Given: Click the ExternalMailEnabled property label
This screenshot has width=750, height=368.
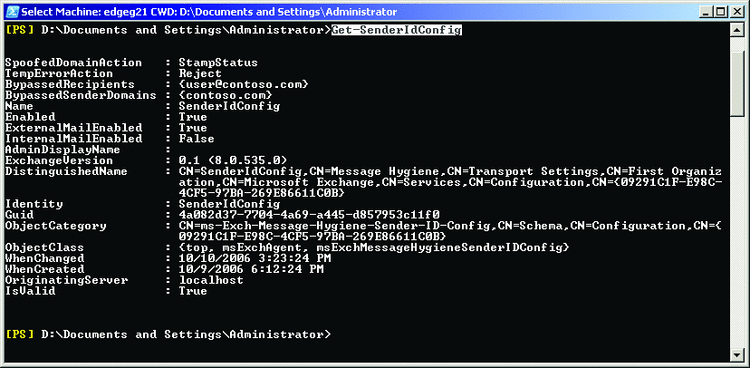Looking at the screenshot, I should tap(74, 128).
